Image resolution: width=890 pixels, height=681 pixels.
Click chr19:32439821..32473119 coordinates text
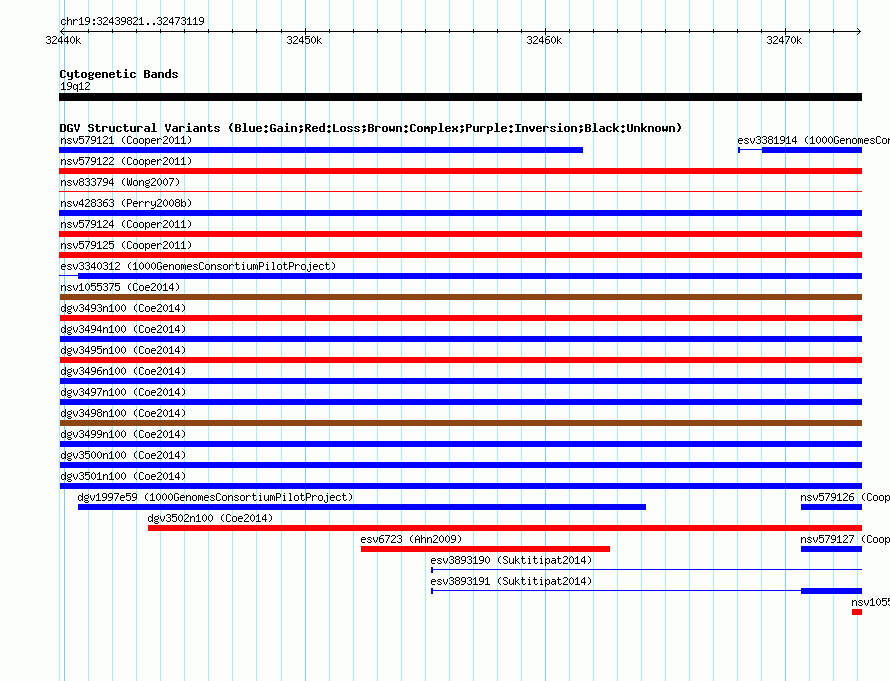[x=132, y=22]
